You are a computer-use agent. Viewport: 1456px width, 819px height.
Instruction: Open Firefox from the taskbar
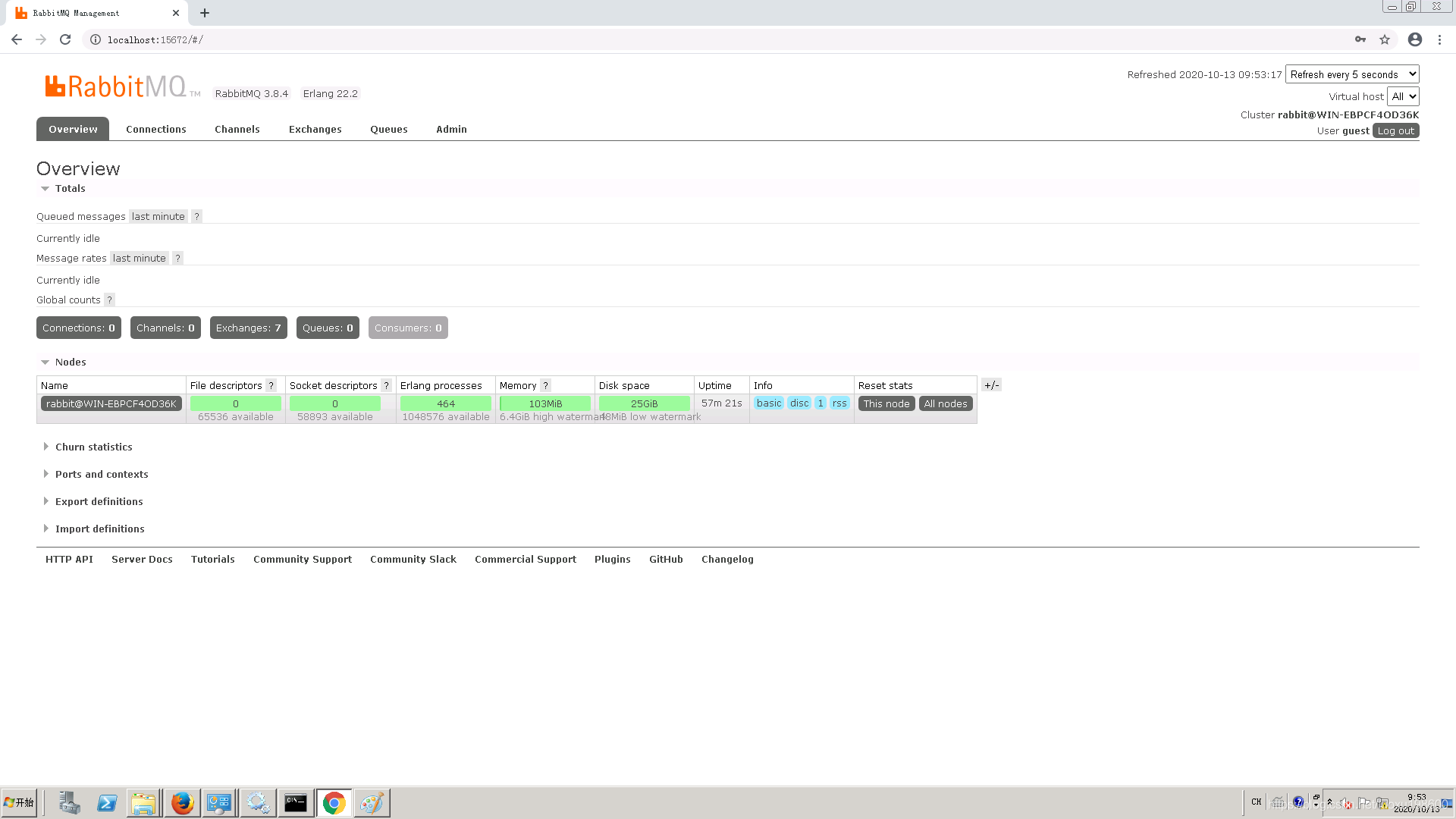click(182, 803)
